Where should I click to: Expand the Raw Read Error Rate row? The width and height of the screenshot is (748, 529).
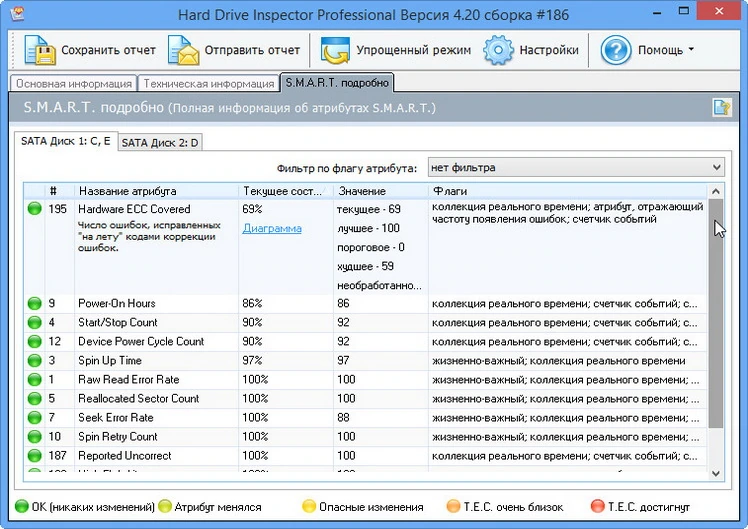click(365, 380)
